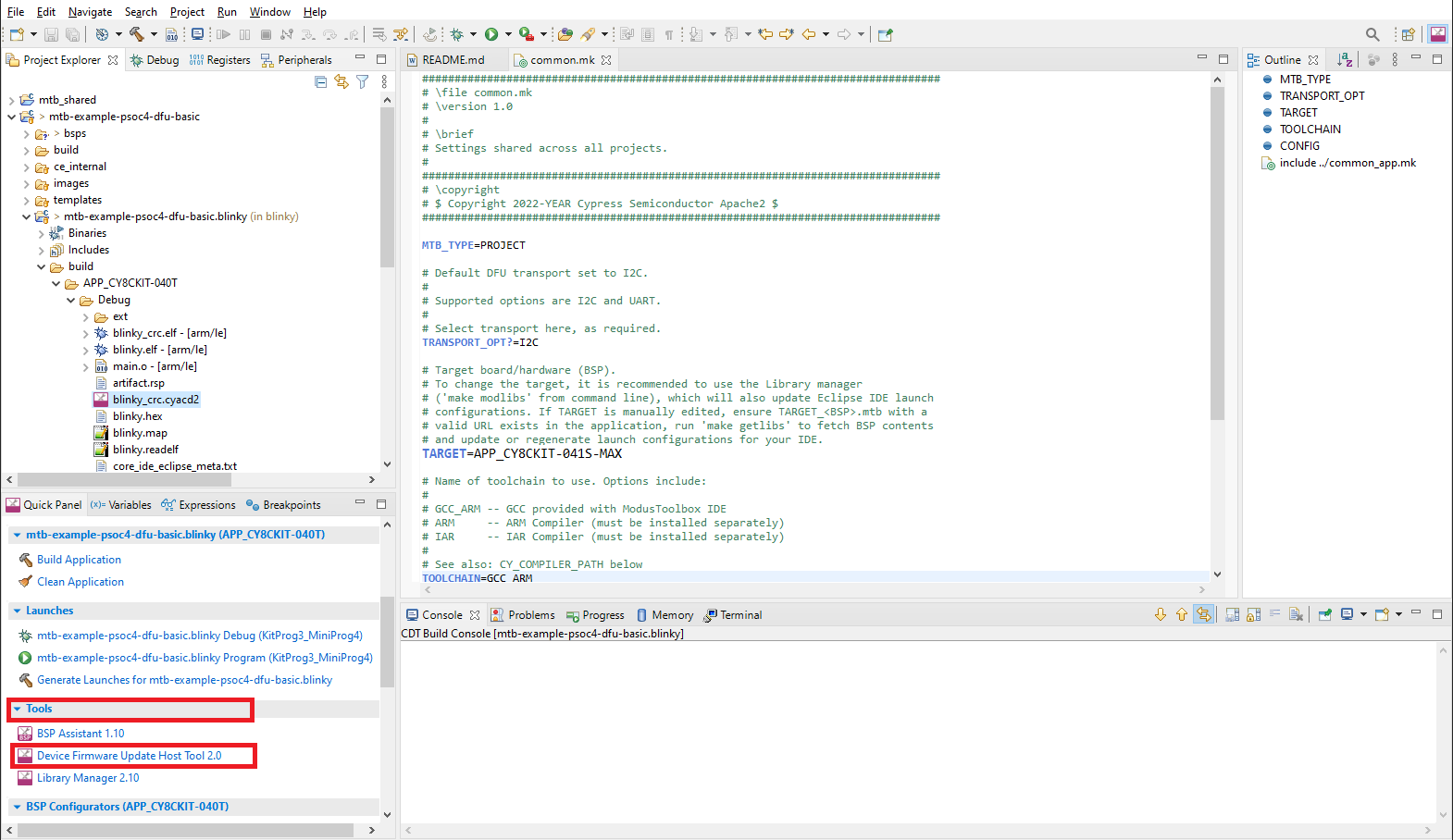Click the open folder toolbar icon
Image resolution: width=1453 pixels, height=840 pixels.
(565, 34)
